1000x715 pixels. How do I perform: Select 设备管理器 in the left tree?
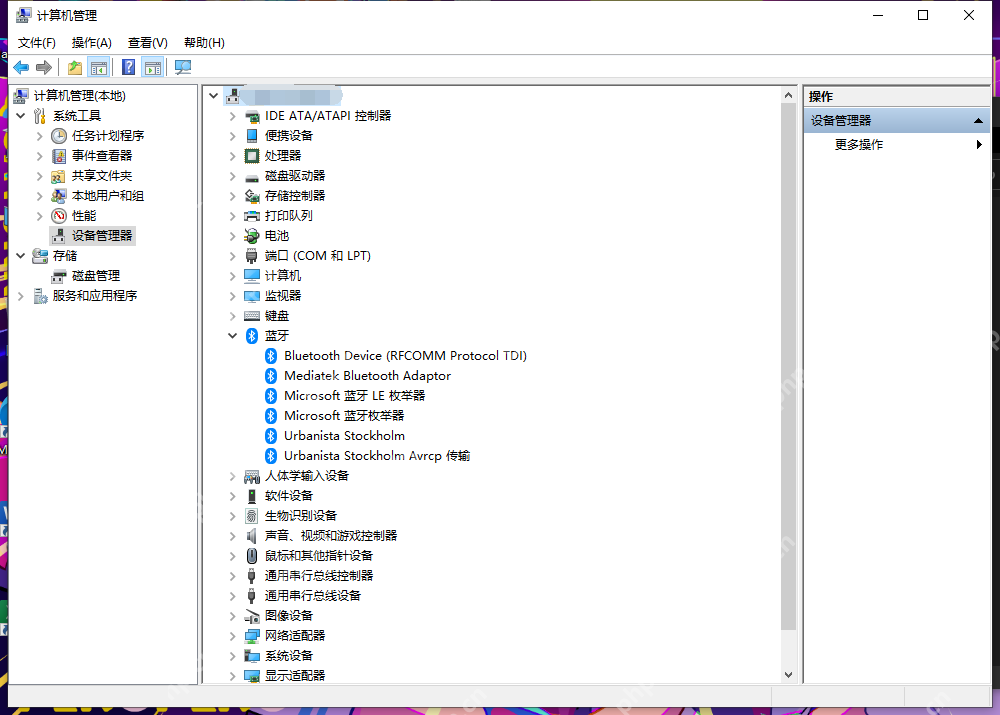coord(102,236)
